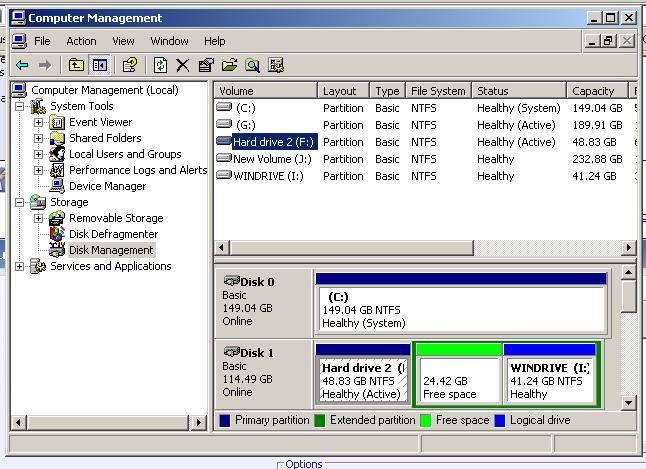Sort by the File System column header
This screenshot has width=646, height=469.
coord(438,91)
